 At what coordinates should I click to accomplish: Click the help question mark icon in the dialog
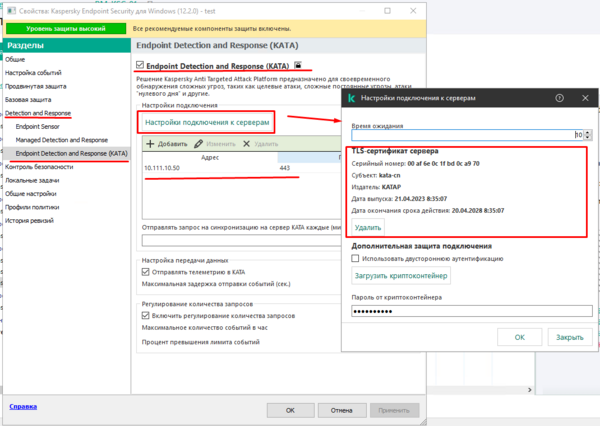tap(558, 98)
